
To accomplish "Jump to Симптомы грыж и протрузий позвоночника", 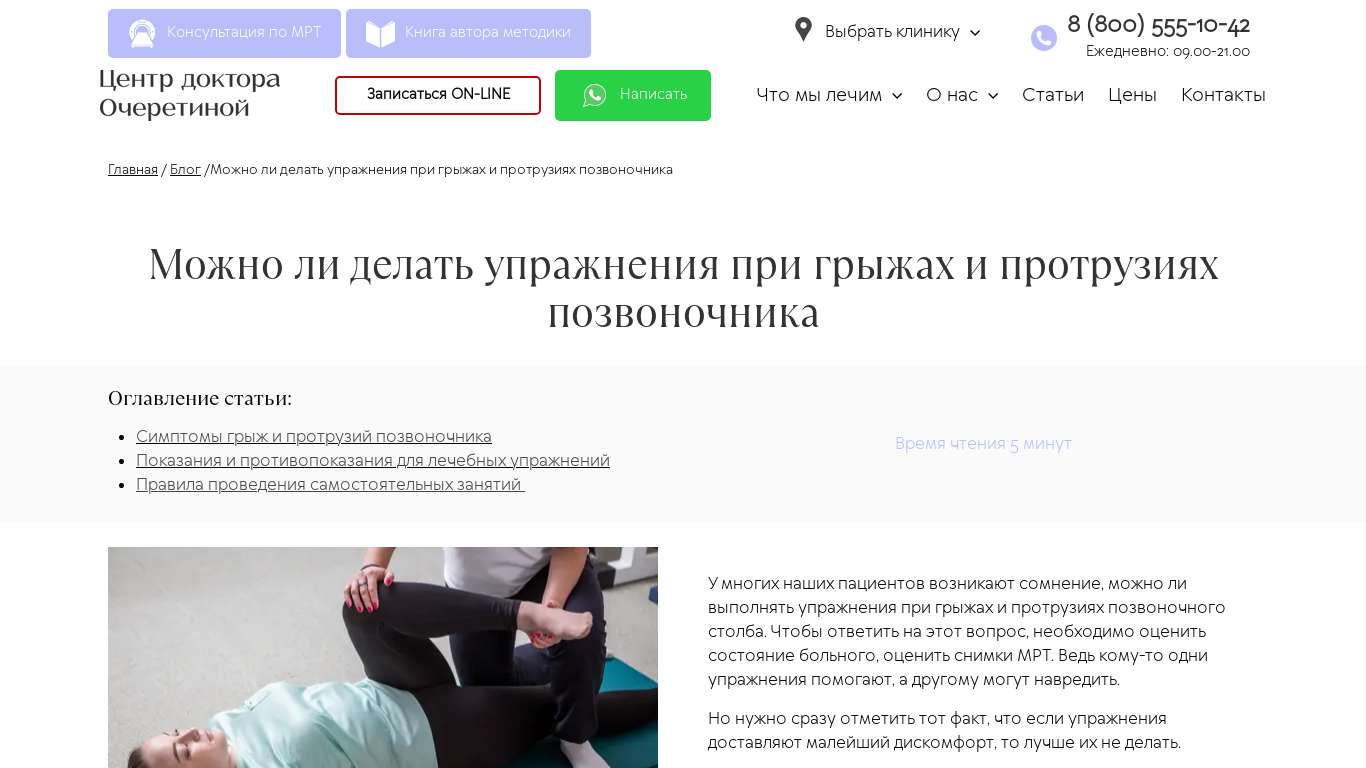I will [314, 437].
